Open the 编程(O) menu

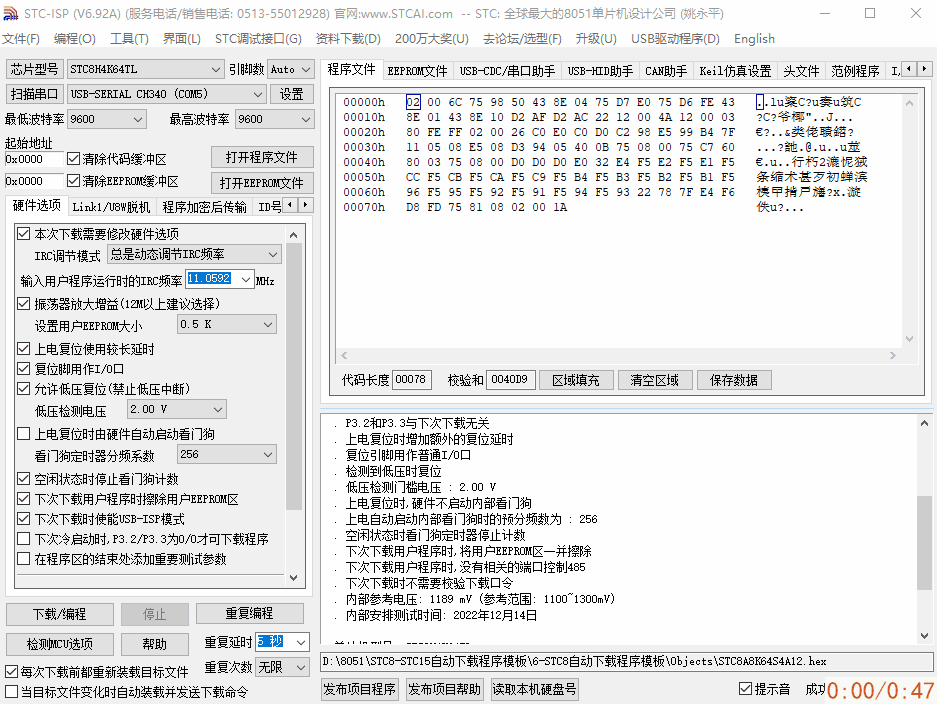[75, 39]
